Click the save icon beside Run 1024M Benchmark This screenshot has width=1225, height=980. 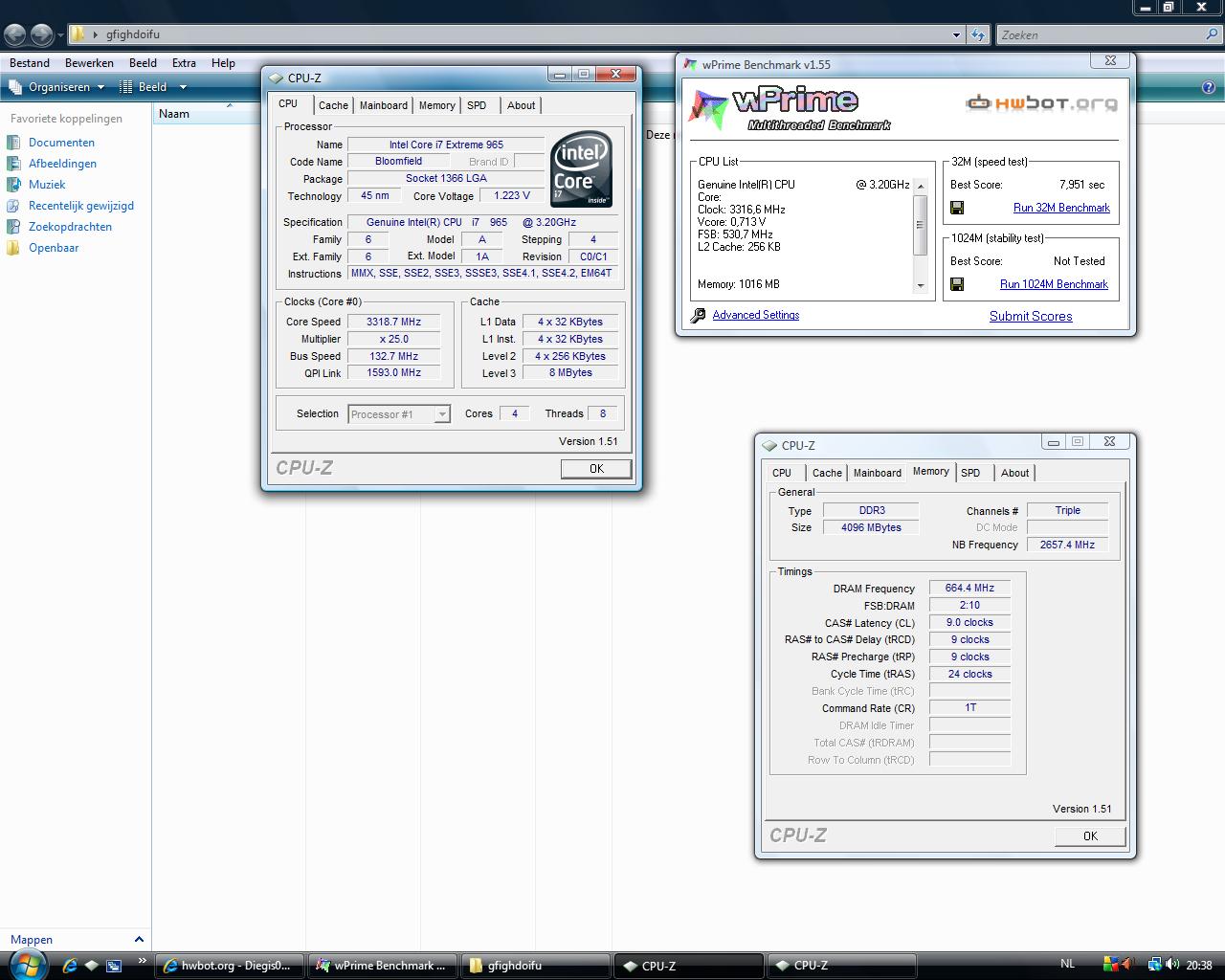957,284
